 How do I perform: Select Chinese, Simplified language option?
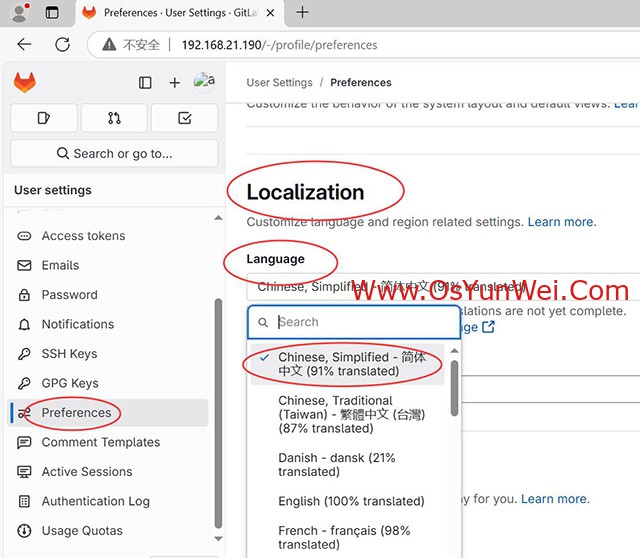click(x=347, y=364)
